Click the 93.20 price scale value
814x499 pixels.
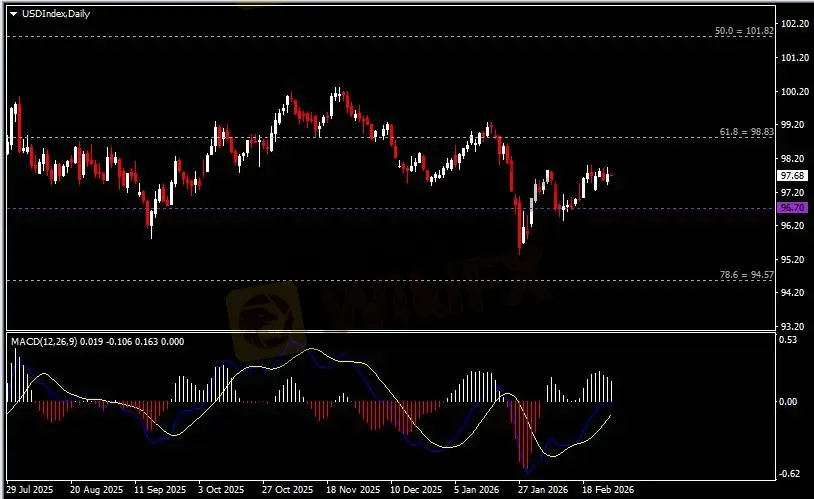[x=793, y=326]
